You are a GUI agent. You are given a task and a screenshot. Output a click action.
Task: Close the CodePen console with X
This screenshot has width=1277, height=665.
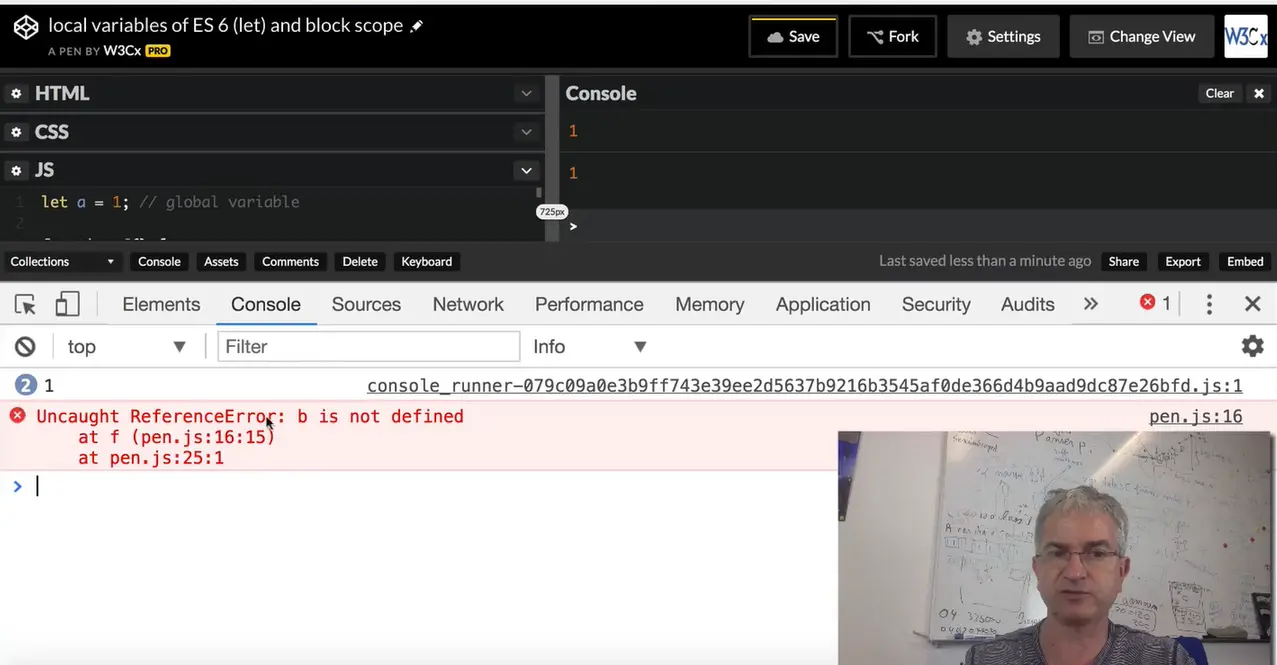pos(1259,93)
